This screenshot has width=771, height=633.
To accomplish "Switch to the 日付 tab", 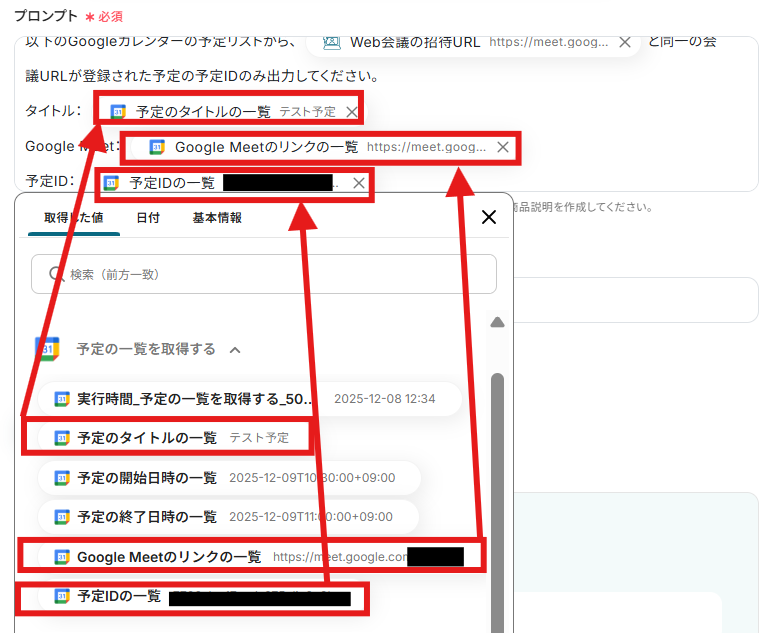I will [148, 218].
